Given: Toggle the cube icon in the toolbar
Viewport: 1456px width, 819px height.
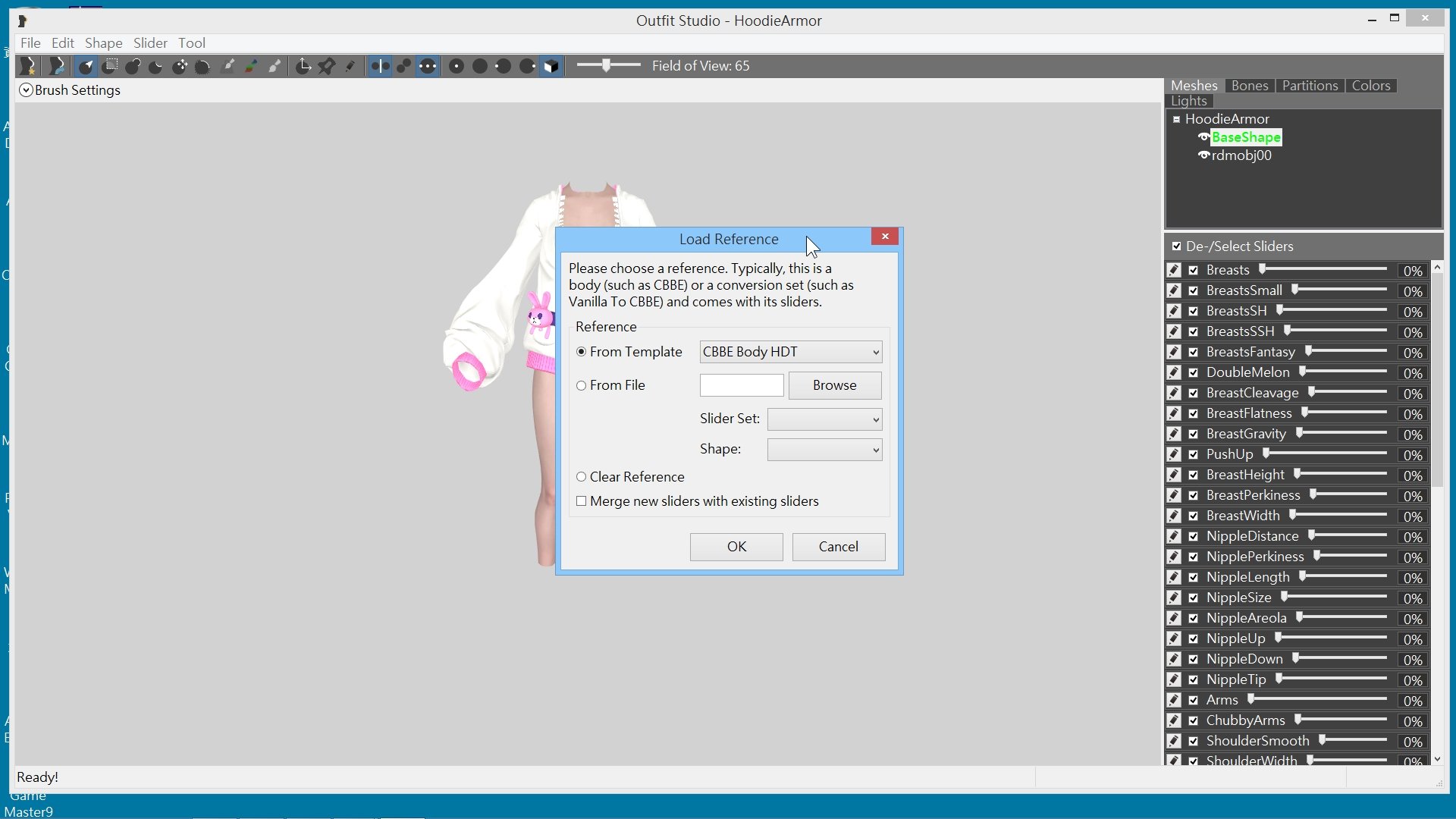Looking at the screenshot, I should (x=552, y=67).
